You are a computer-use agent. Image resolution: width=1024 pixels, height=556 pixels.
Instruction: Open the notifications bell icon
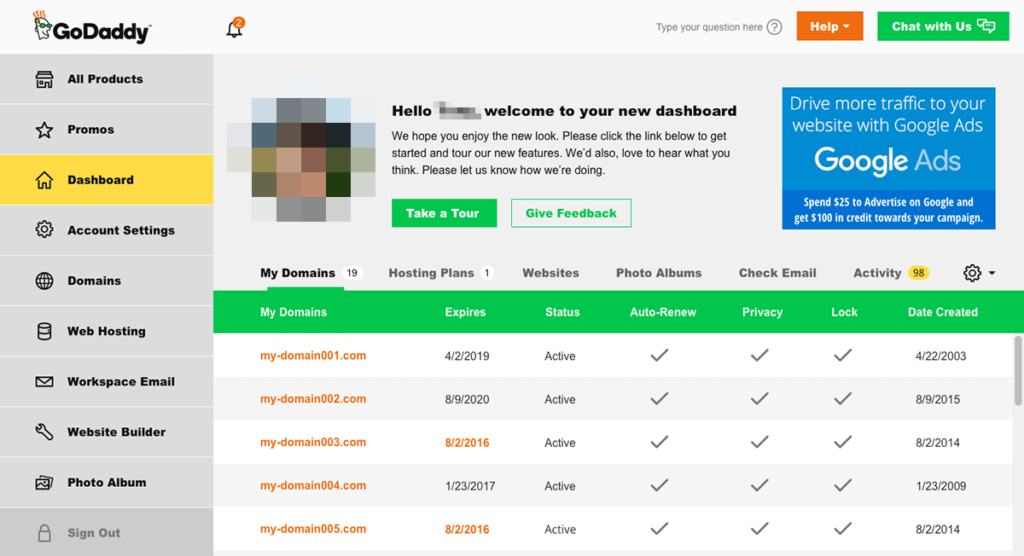234,28
